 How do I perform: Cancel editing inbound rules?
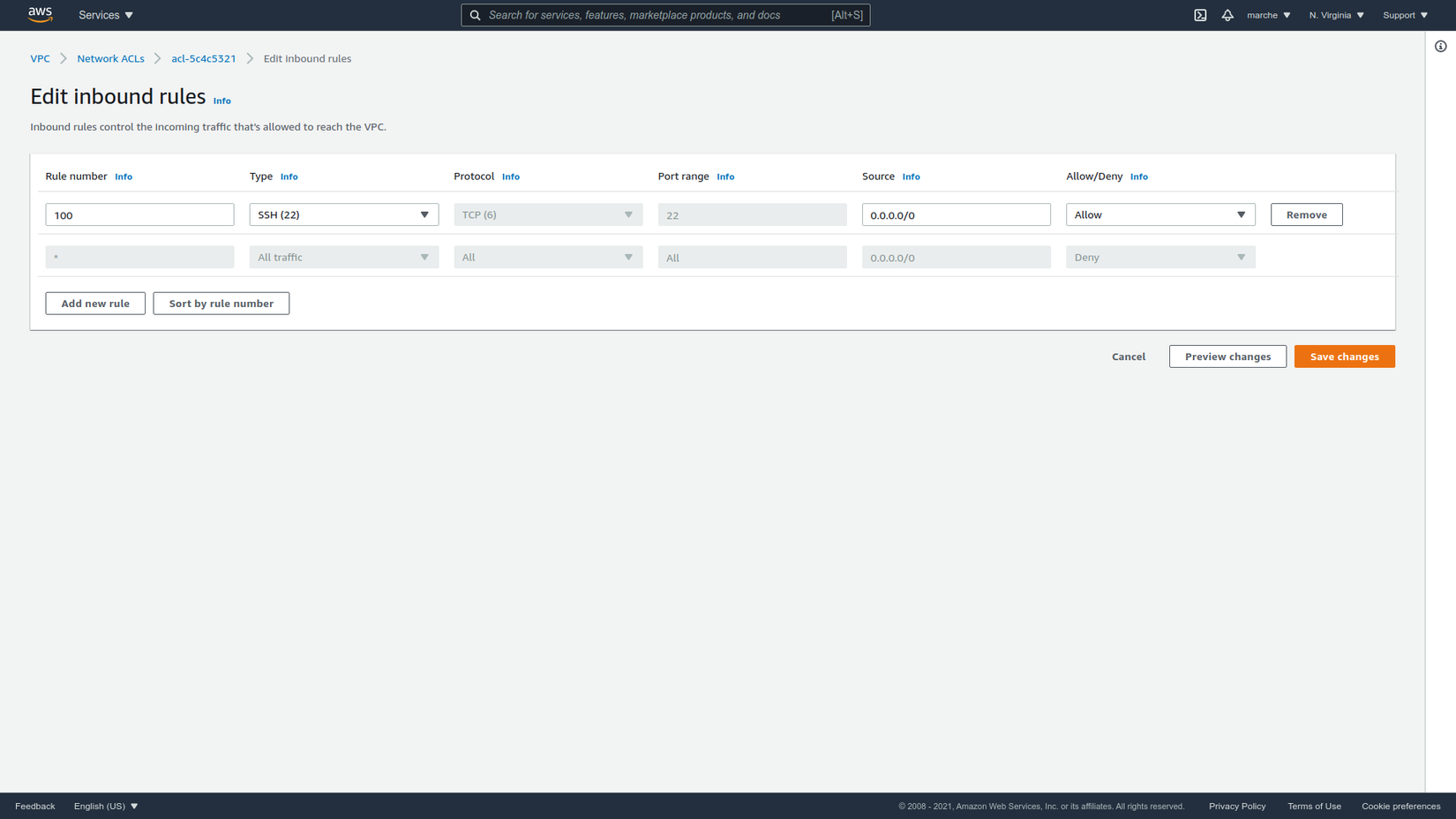point(1129,357)
